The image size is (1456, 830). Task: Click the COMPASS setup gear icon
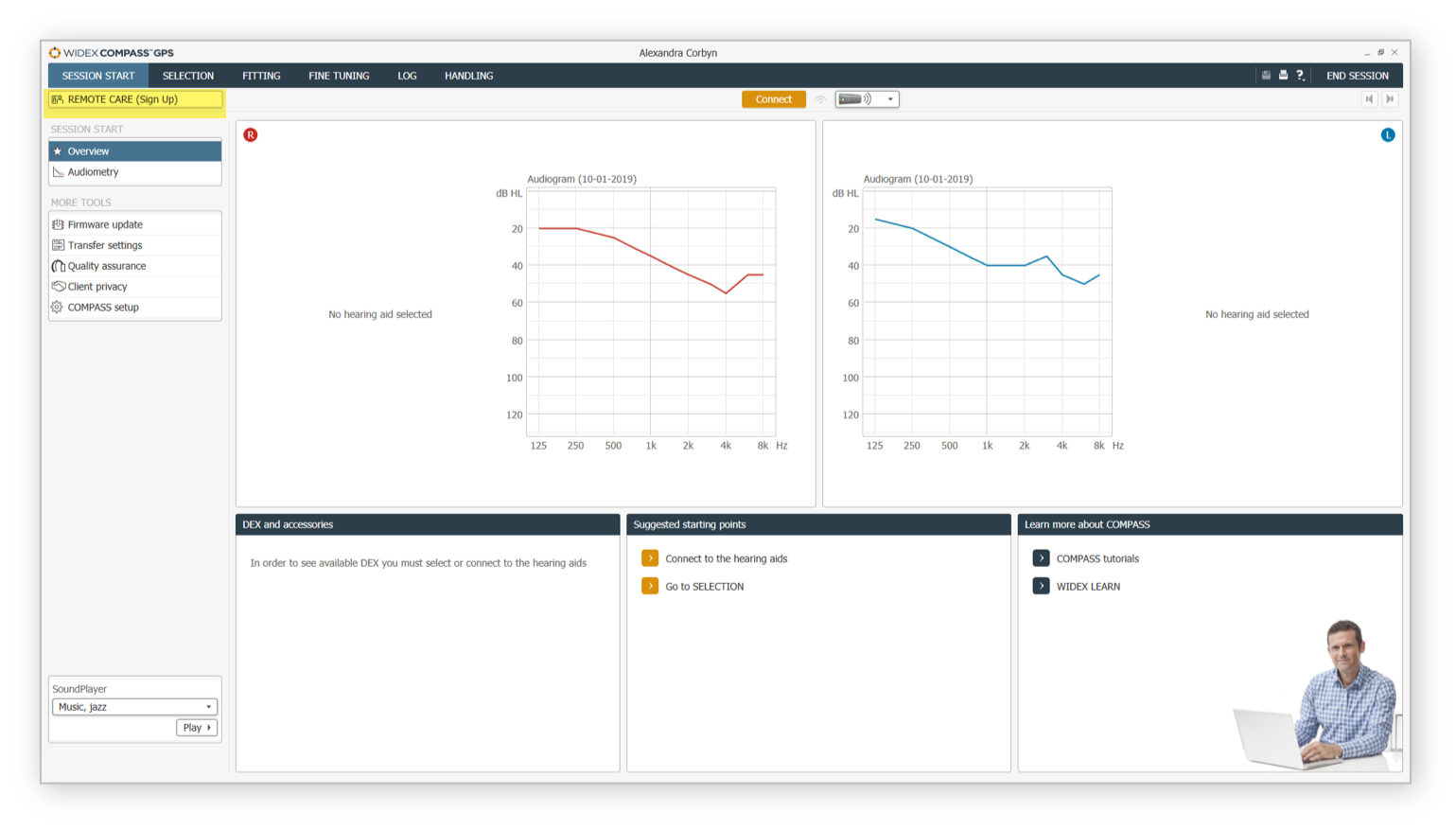[x=58, y=308]
